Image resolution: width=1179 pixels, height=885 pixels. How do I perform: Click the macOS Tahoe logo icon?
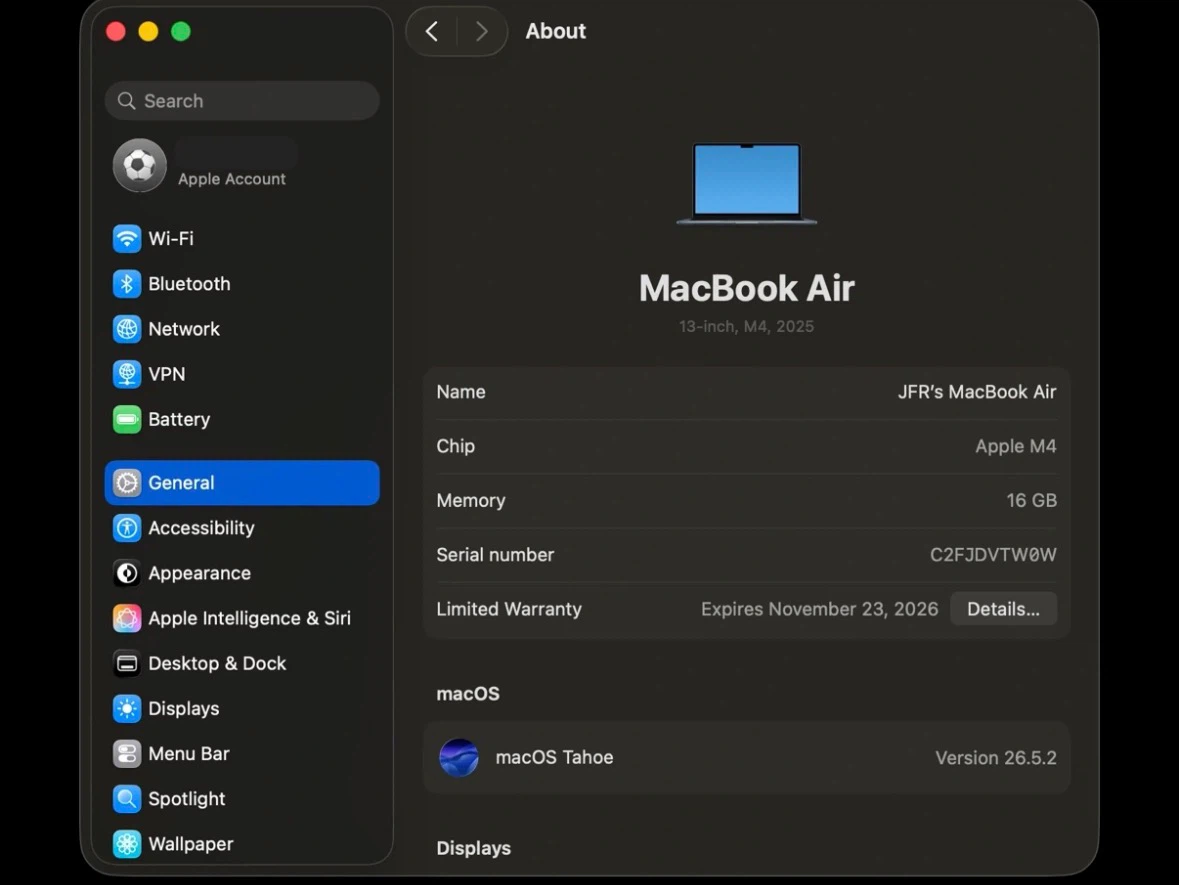tap(459, 757)
